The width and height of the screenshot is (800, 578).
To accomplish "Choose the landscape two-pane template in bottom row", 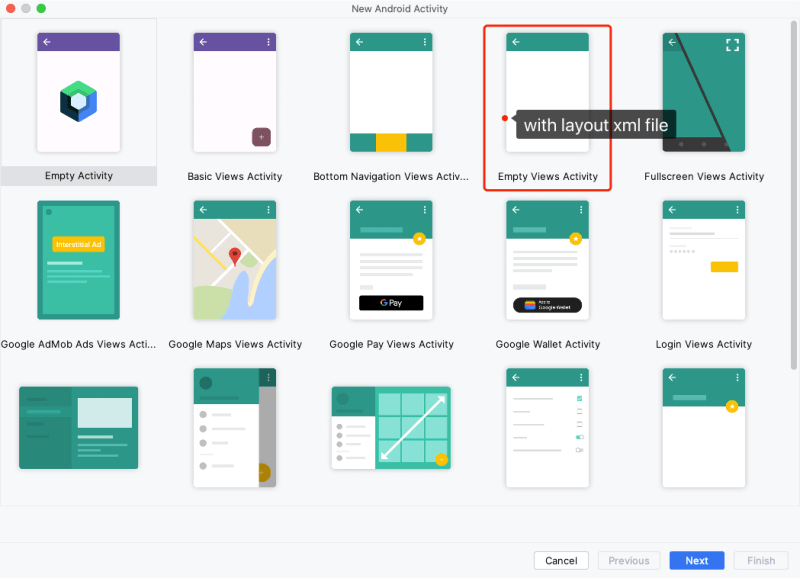I will pos(78,427).
